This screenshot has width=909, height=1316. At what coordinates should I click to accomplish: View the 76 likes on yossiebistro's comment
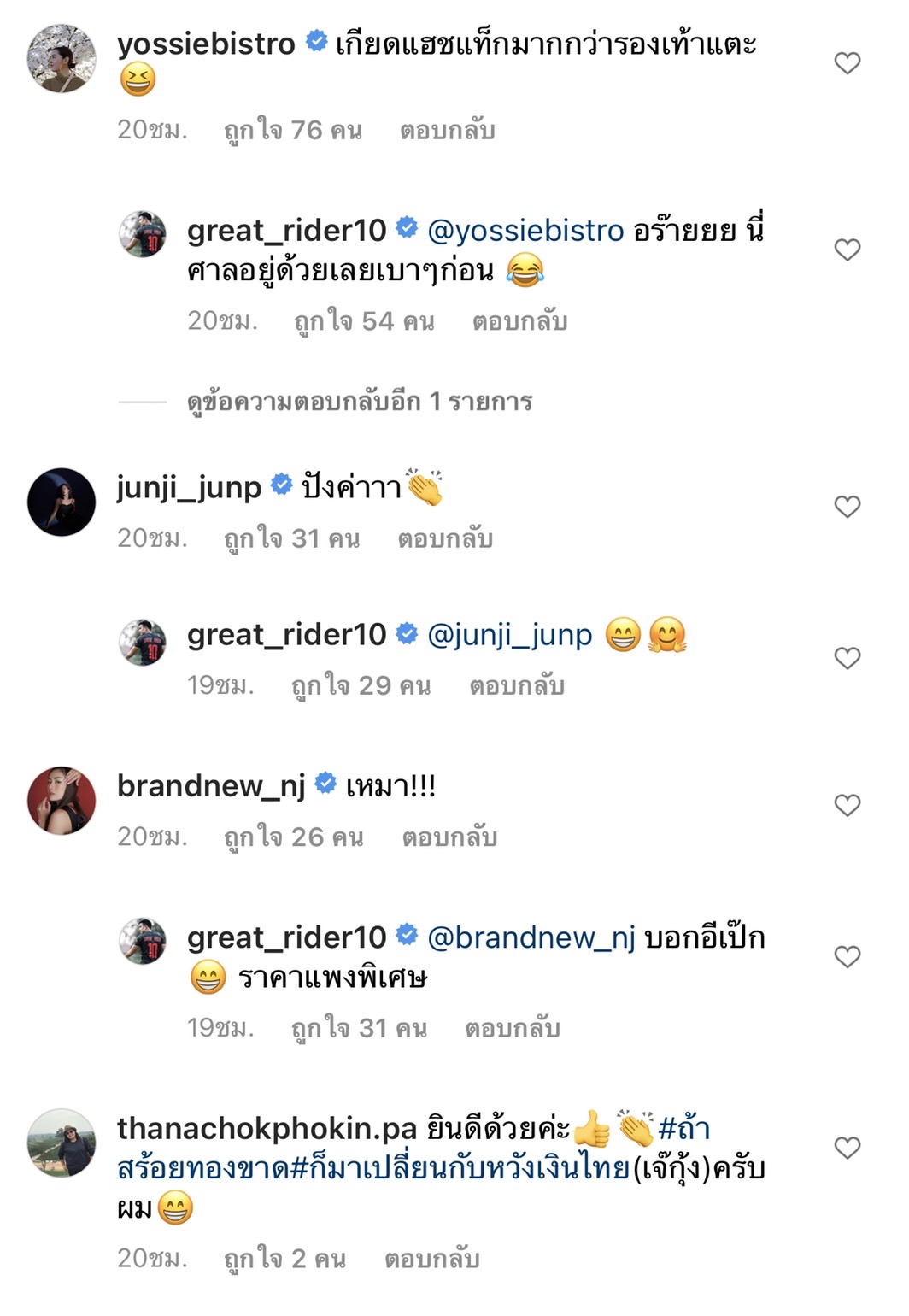292,131
